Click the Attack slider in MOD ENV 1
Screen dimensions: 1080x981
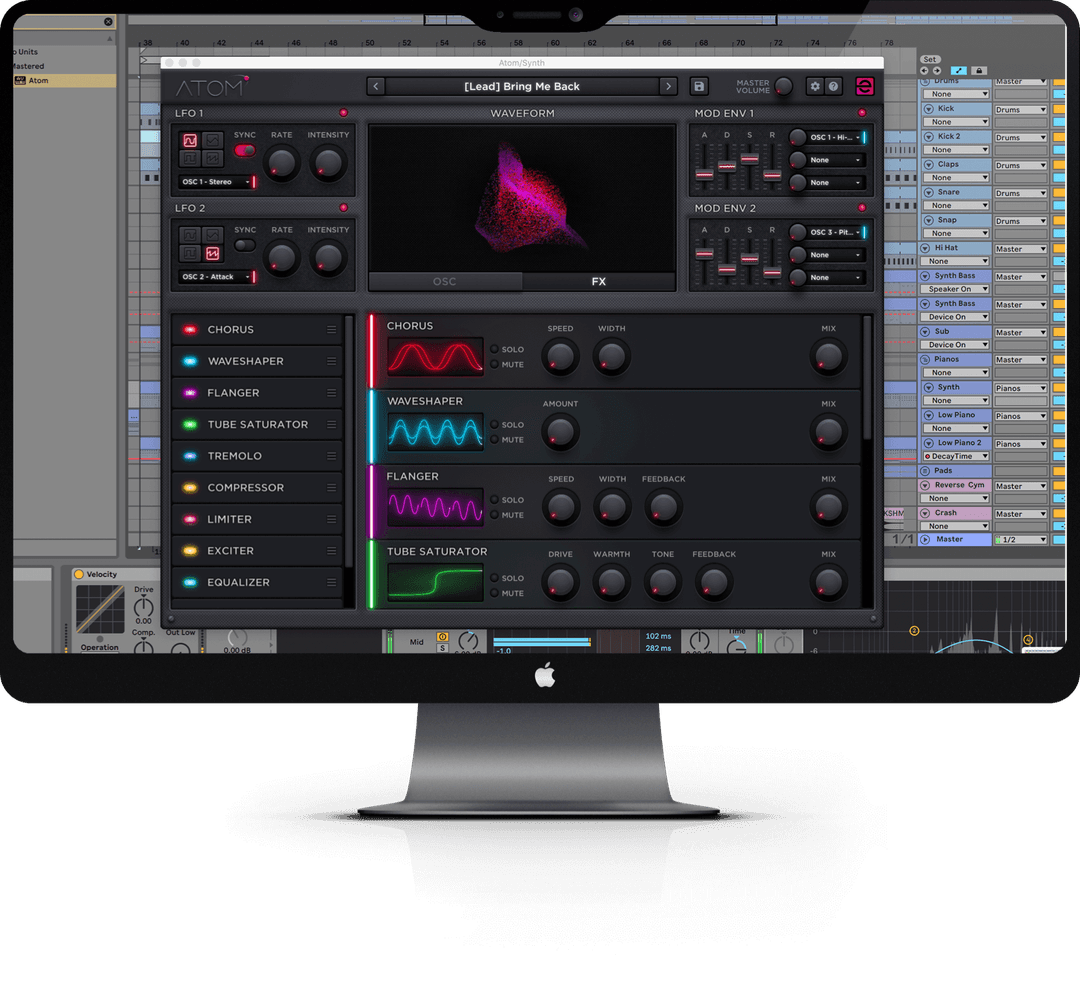(x=704, y=175)
